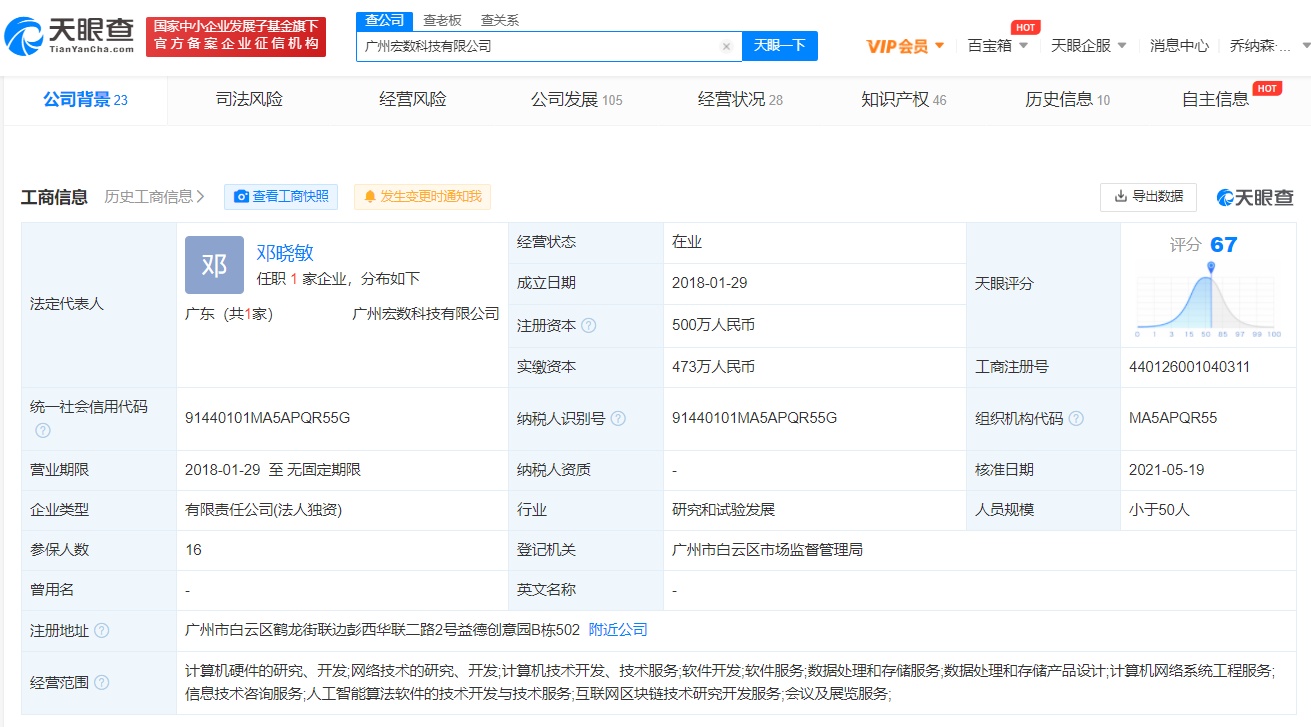Switch to 查关系 search tab

pyautogui.click(x=499, y=20)
